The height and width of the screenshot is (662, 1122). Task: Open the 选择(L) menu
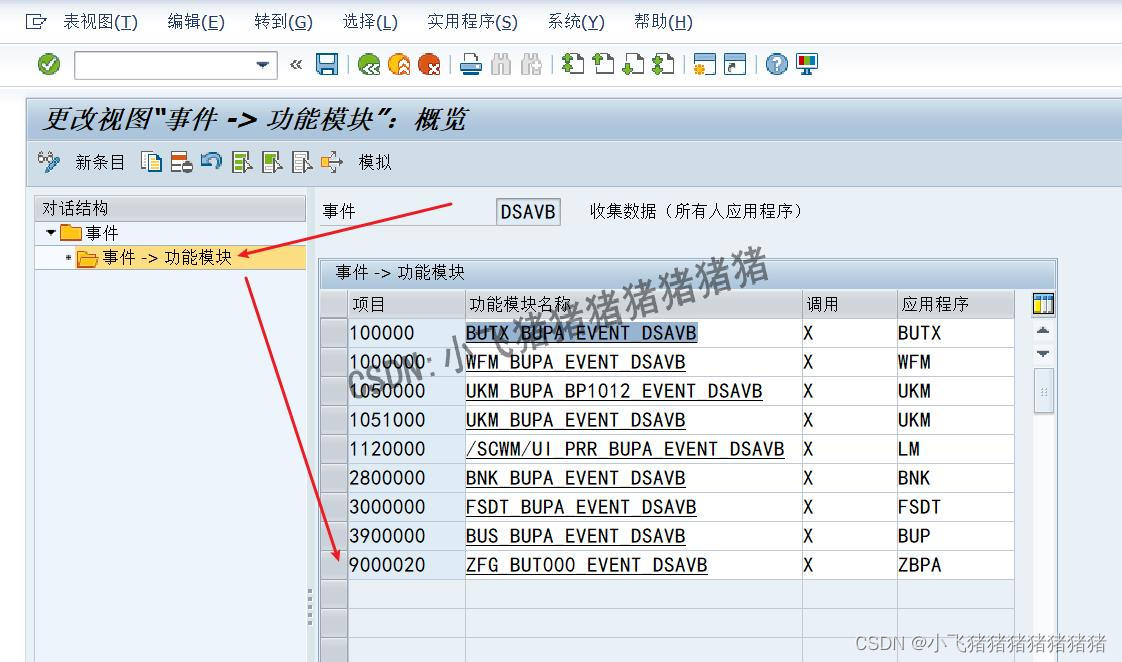[370, 22]
